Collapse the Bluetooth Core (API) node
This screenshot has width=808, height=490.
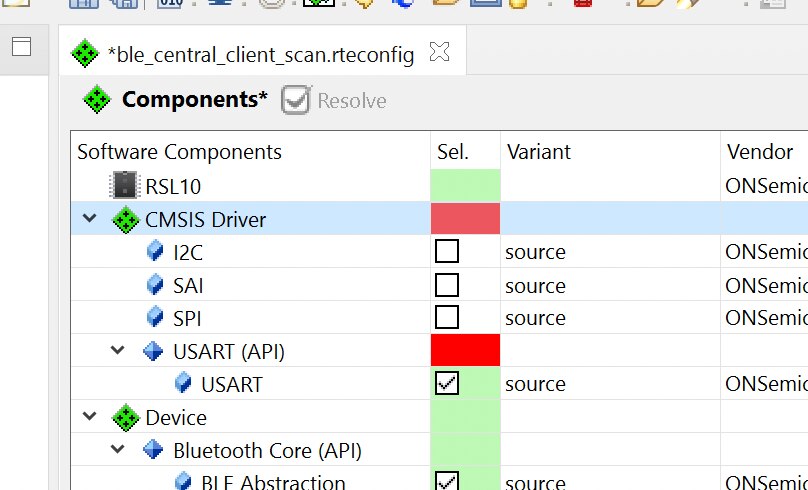(118, 449)
